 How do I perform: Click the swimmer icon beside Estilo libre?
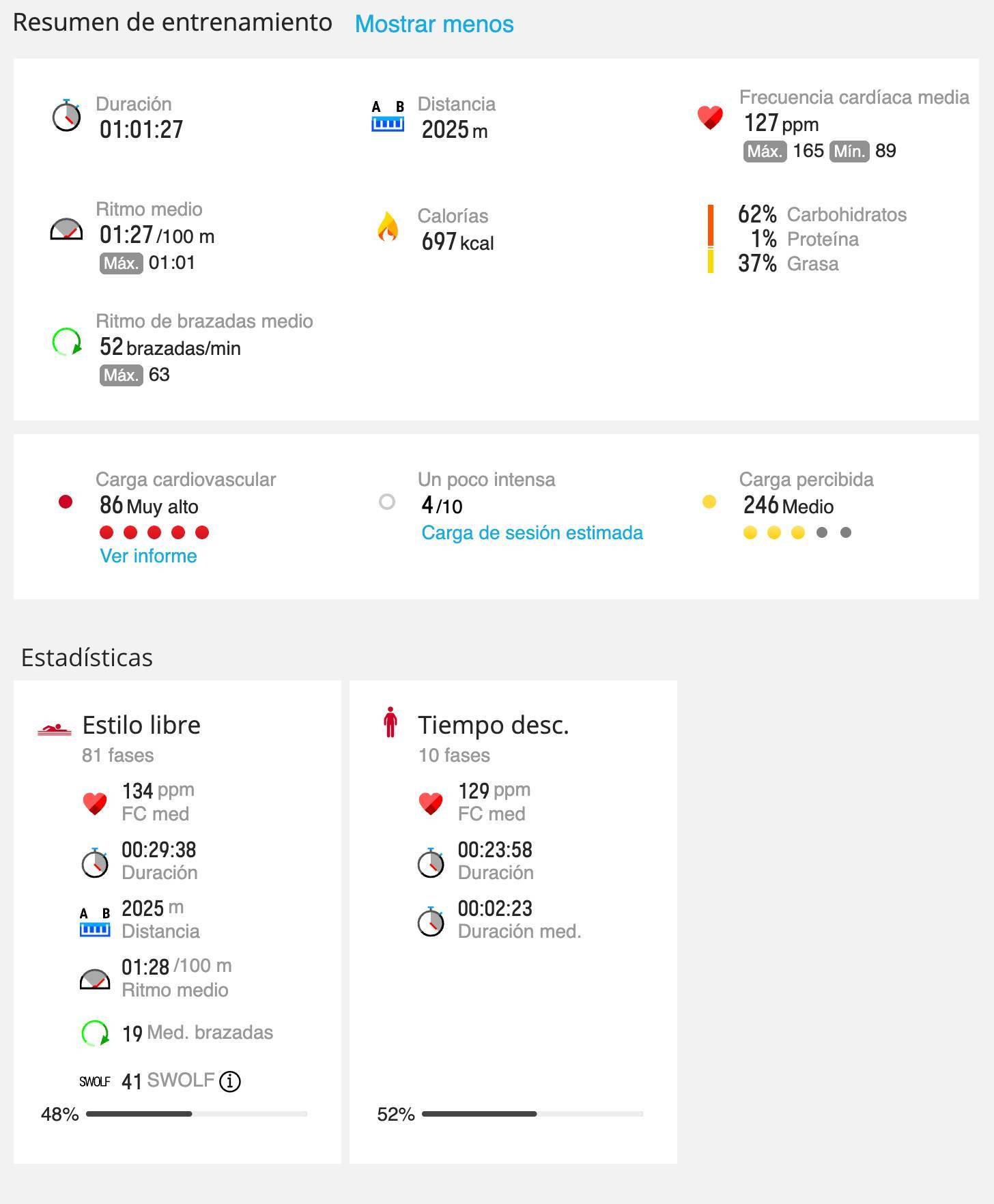pyautogui.click(x=55, y=730)
